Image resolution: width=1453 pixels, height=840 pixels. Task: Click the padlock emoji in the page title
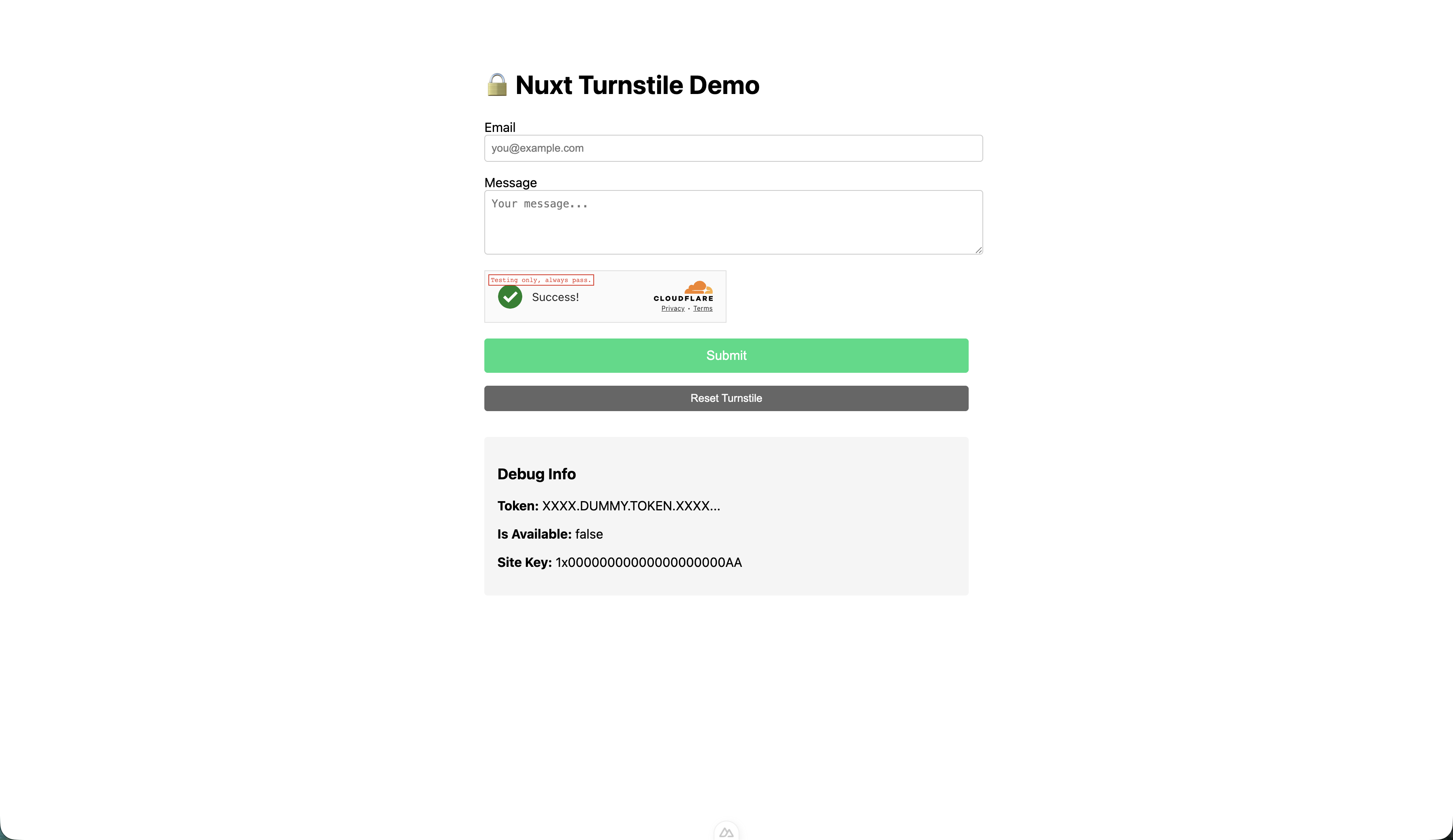(x=496, y=85)
